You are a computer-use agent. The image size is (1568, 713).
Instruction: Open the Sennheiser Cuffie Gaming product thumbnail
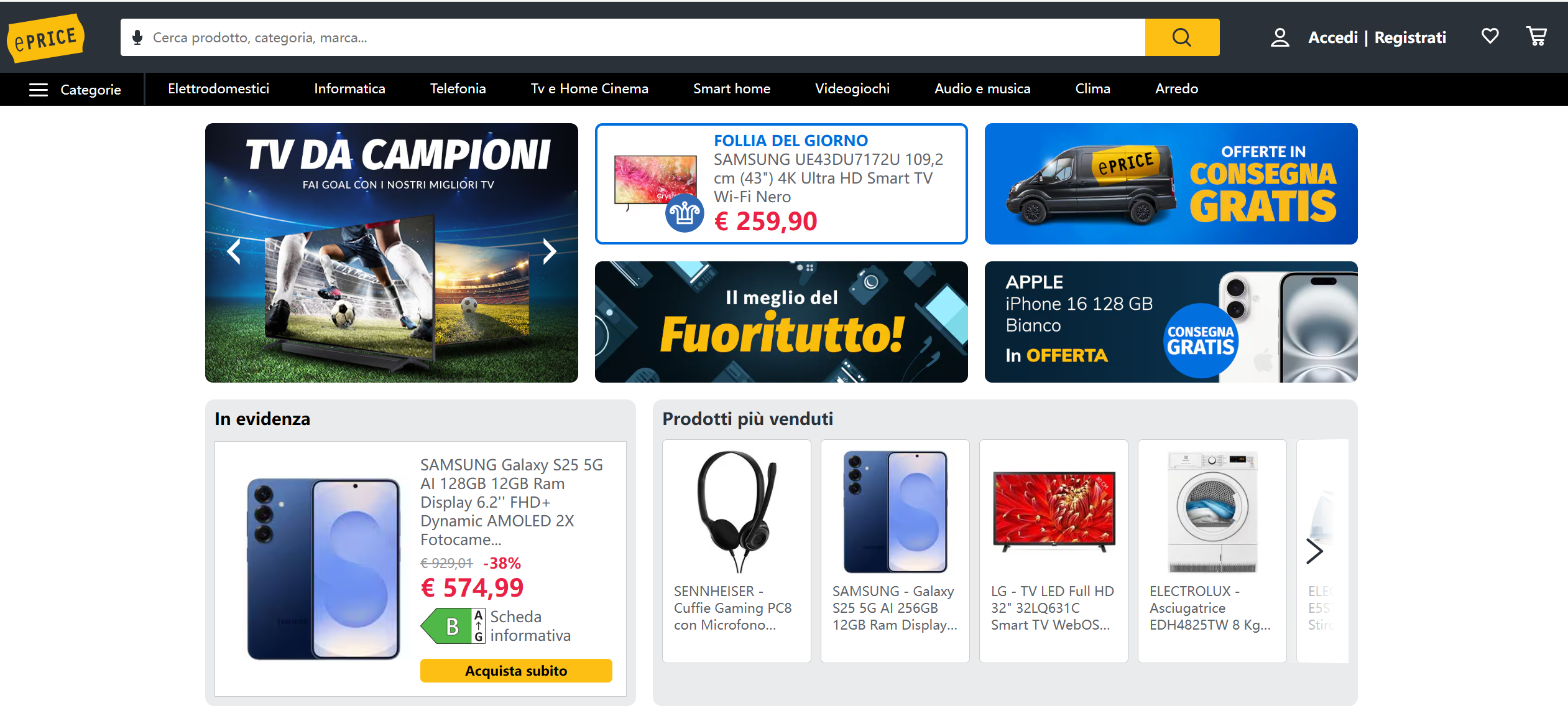(737, 511)
